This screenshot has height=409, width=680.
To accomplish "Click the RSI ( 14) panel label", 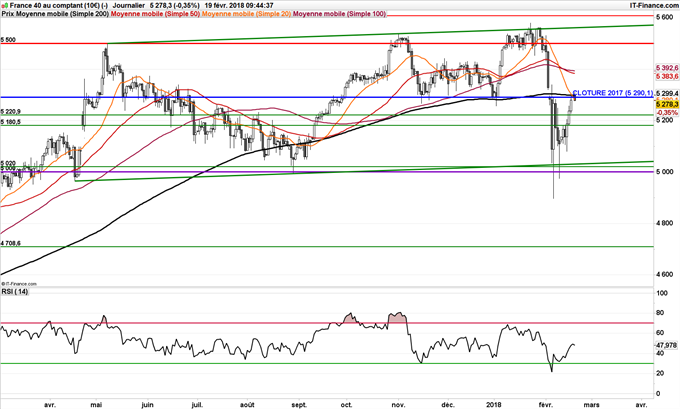I will coord(15,292).
